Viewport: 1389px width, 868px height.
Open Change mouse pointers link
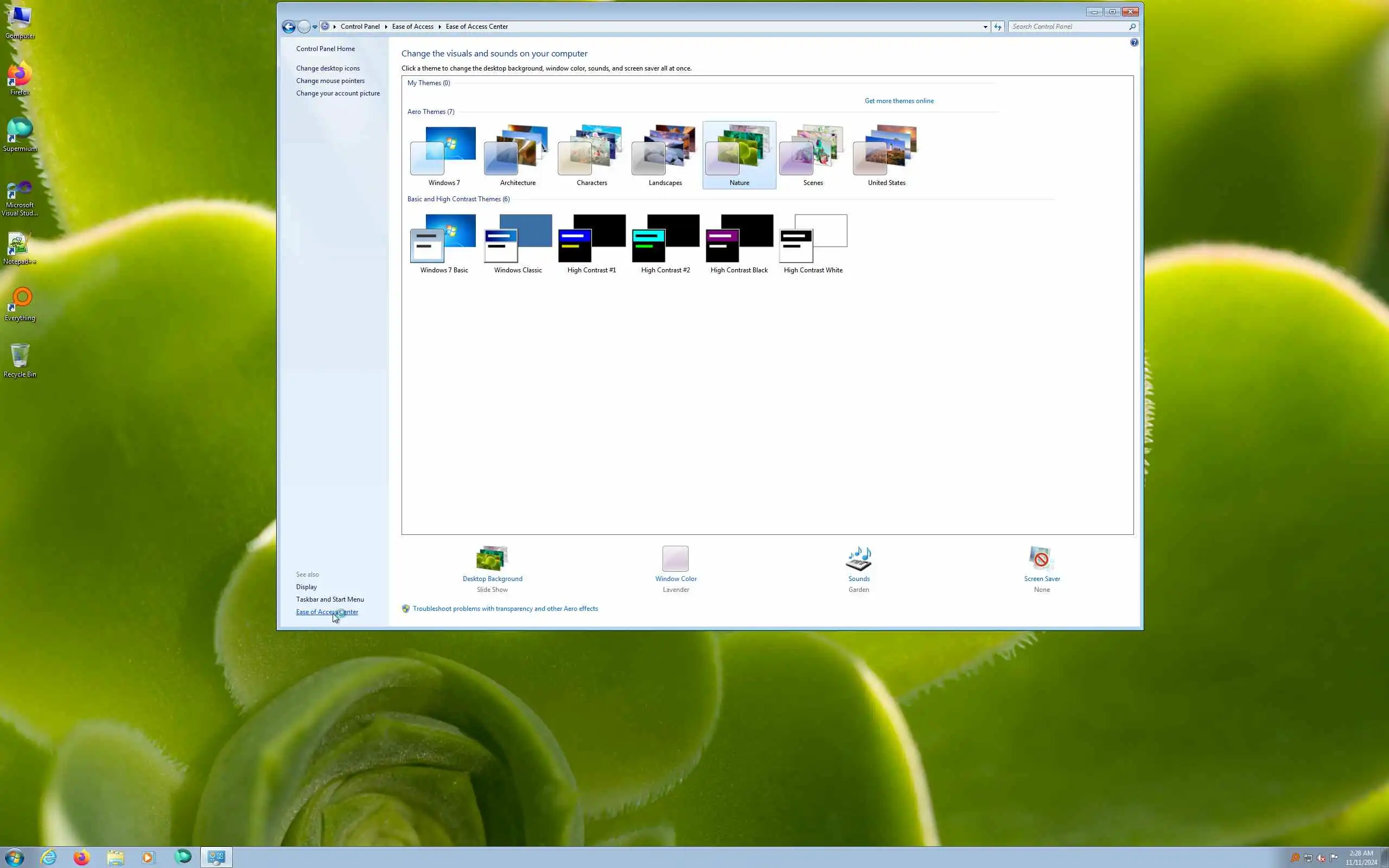pos(330,81)
